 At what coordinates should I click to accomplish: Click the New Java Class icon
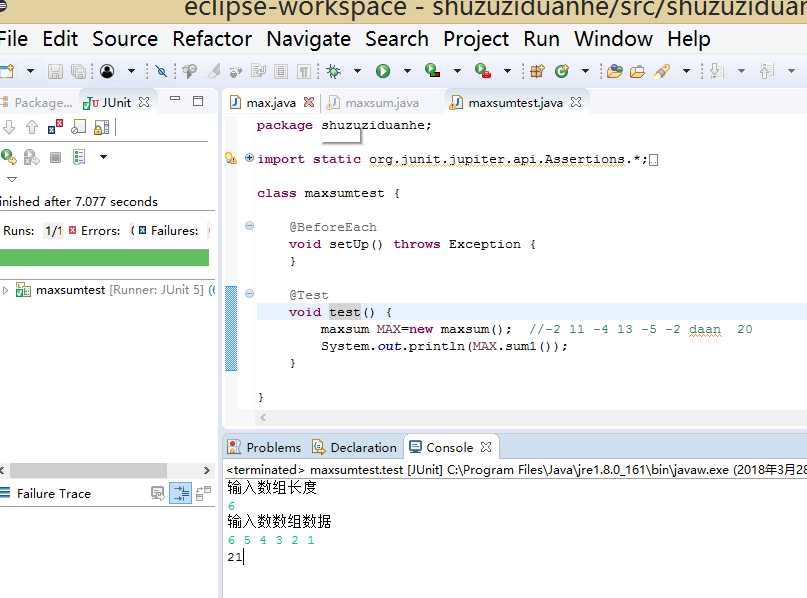562,71
